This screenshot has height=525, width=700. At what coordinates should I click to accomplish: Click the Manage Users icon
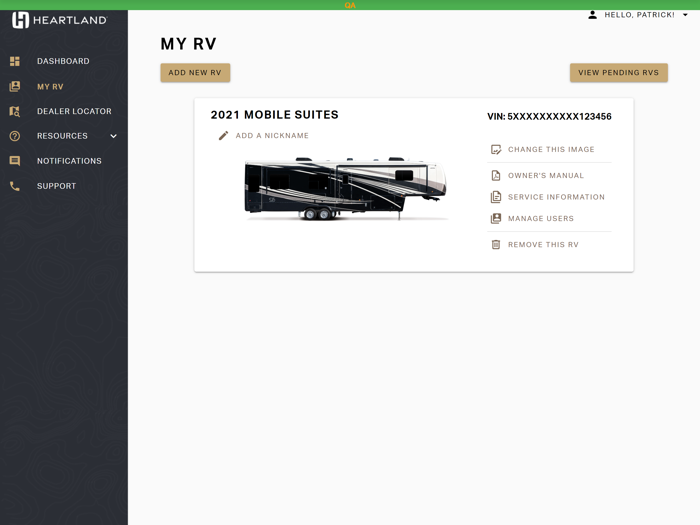(496, 218)
